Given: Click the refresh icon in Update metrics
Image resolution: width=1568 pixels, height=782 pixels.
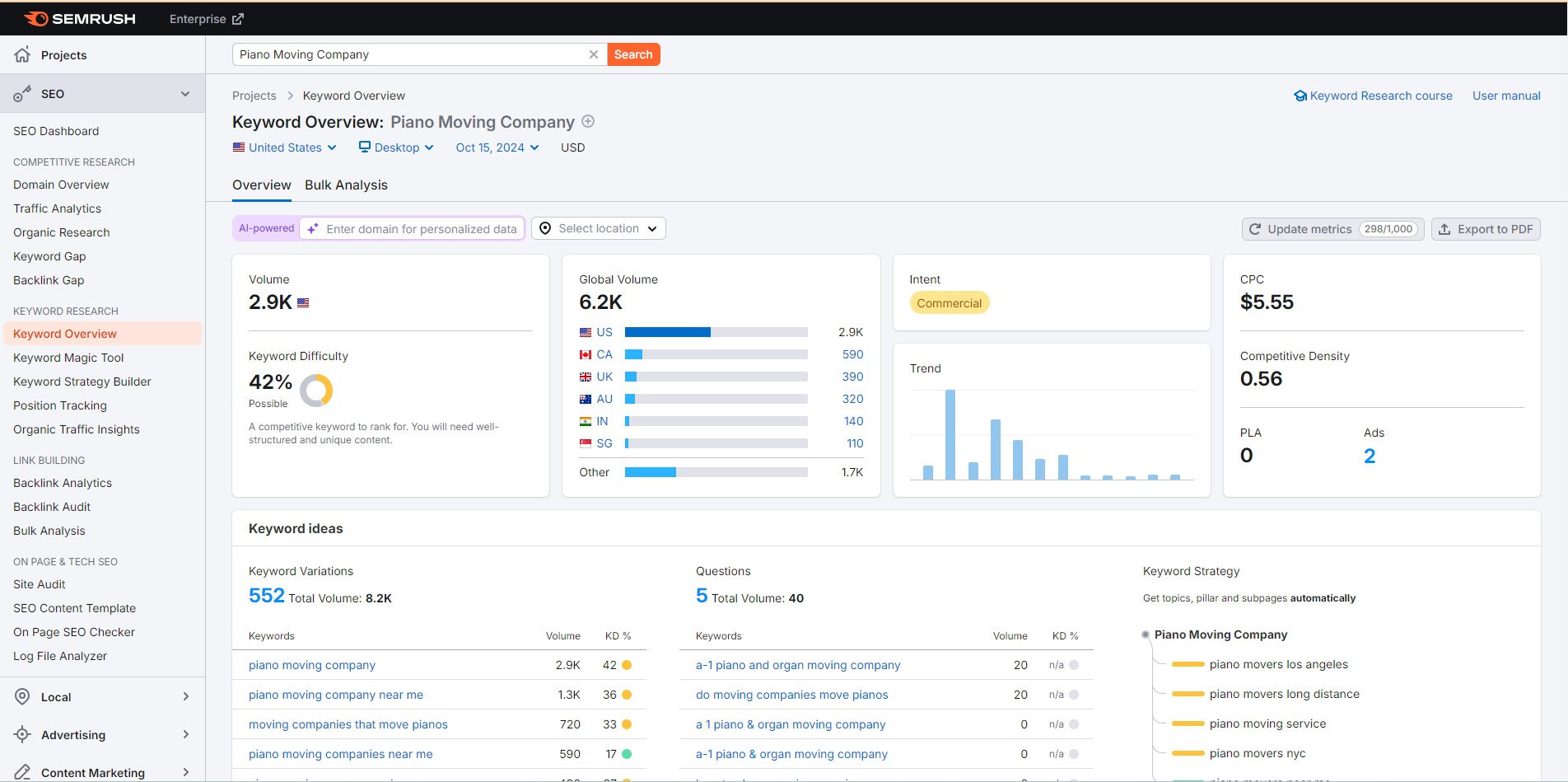Looking at the screenshot, I should coord(1255,229).
